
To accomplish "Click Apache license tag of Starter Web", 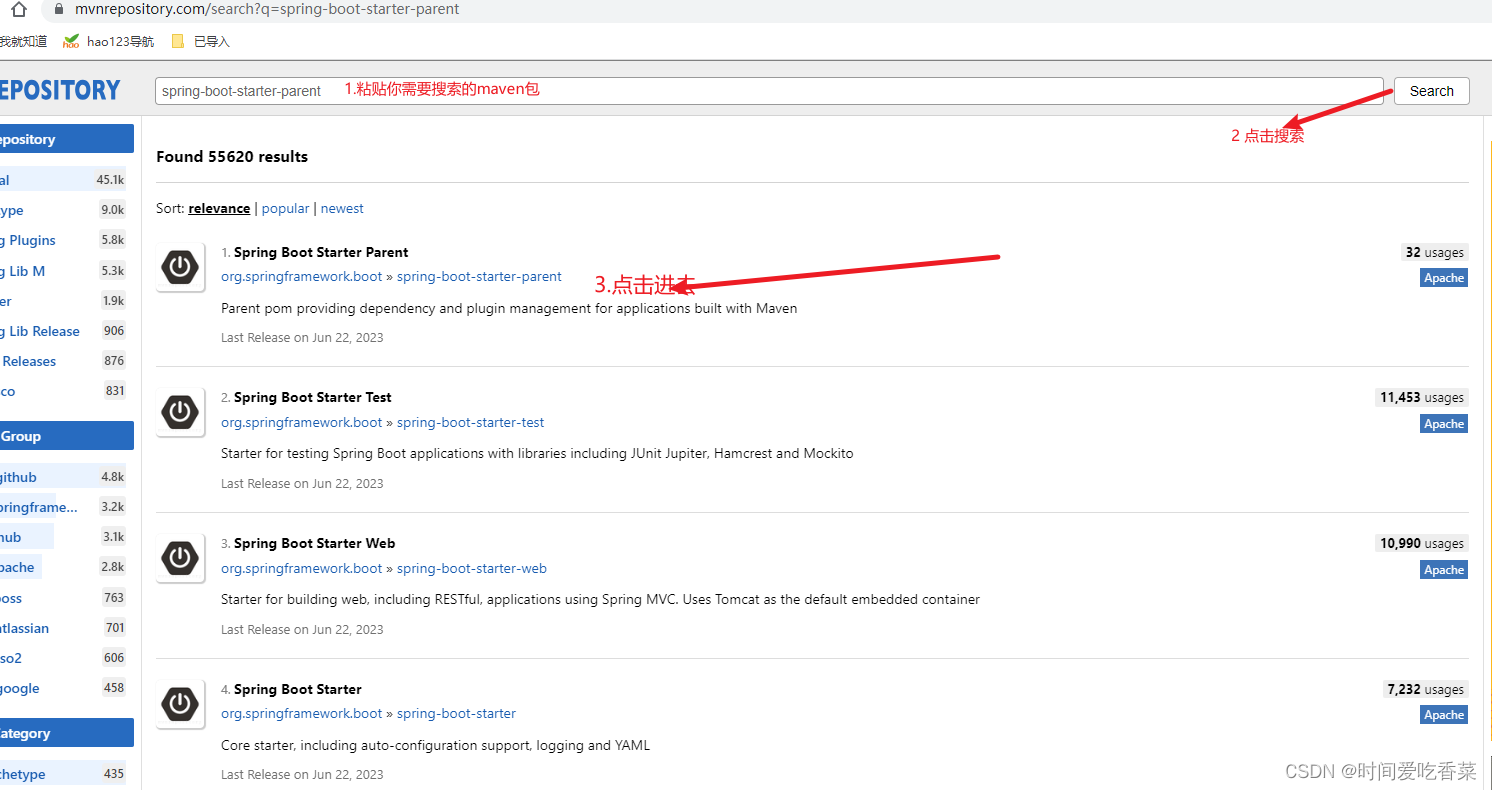I will click(x=1444, y=570).
